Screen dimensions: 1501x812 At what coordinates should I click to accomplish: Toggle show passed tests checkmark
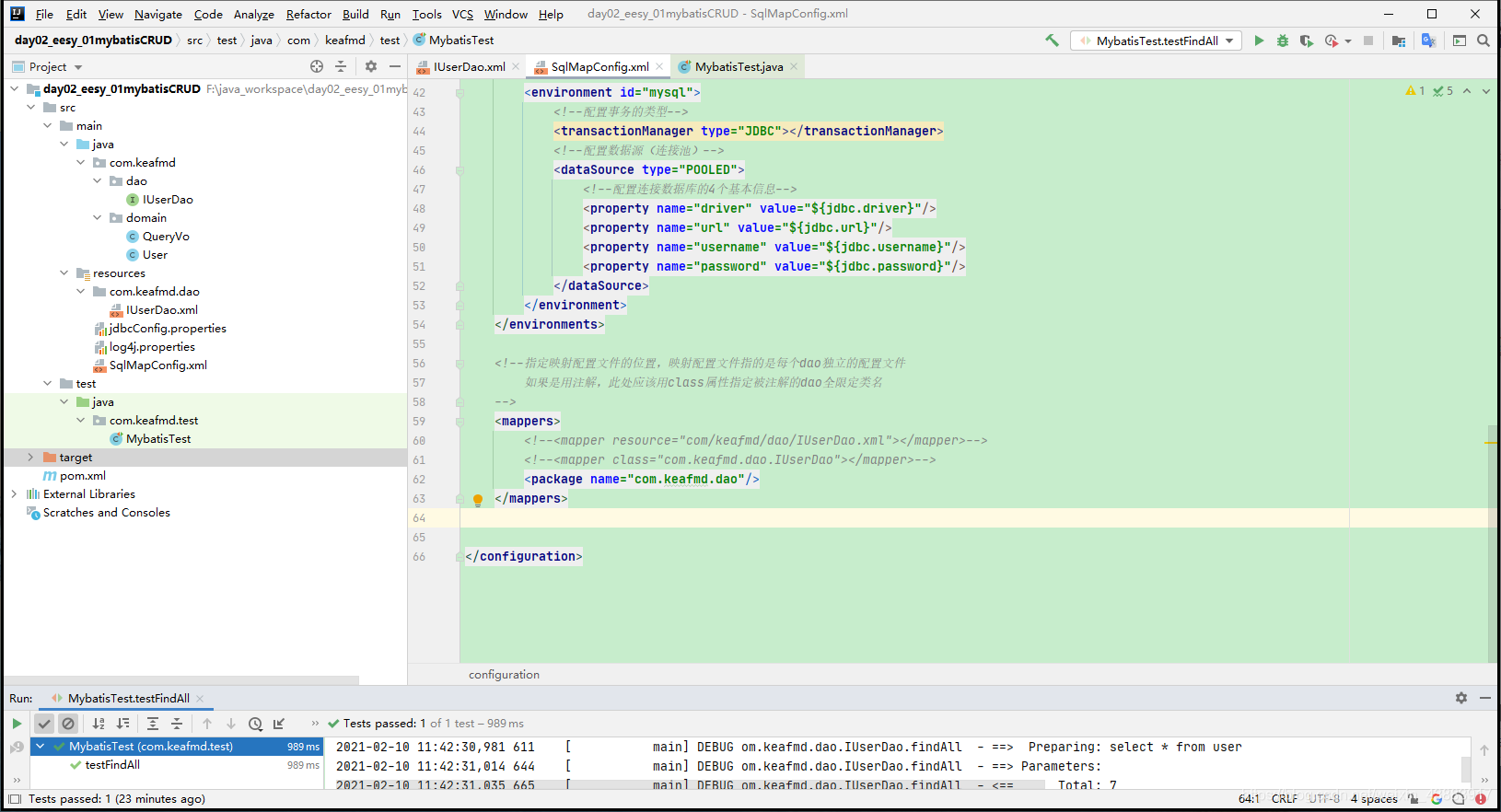[x=44, y=724]
